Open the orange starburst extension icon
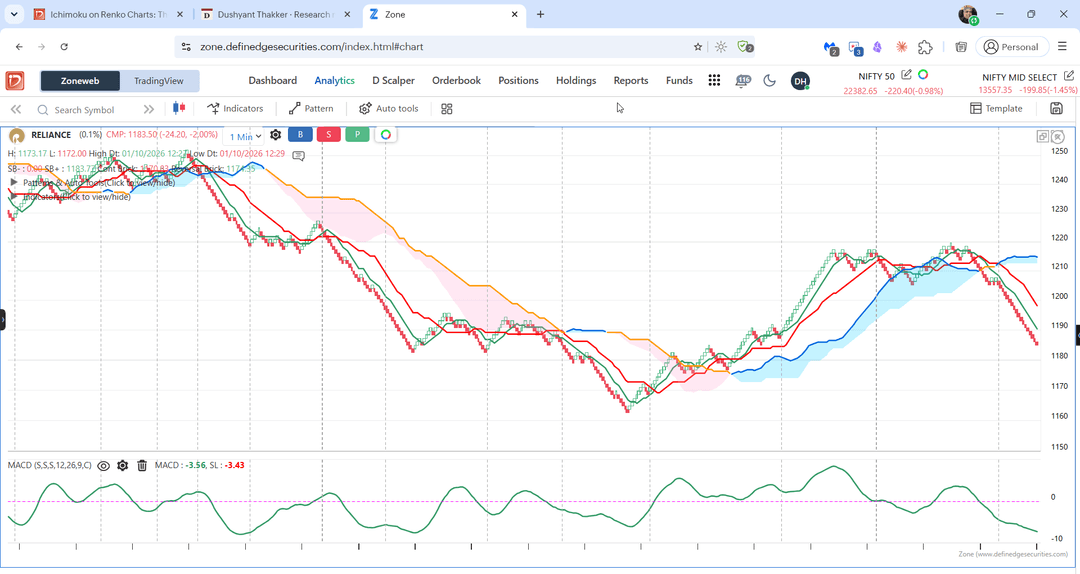1080x574 pixels. coord(901,47)
